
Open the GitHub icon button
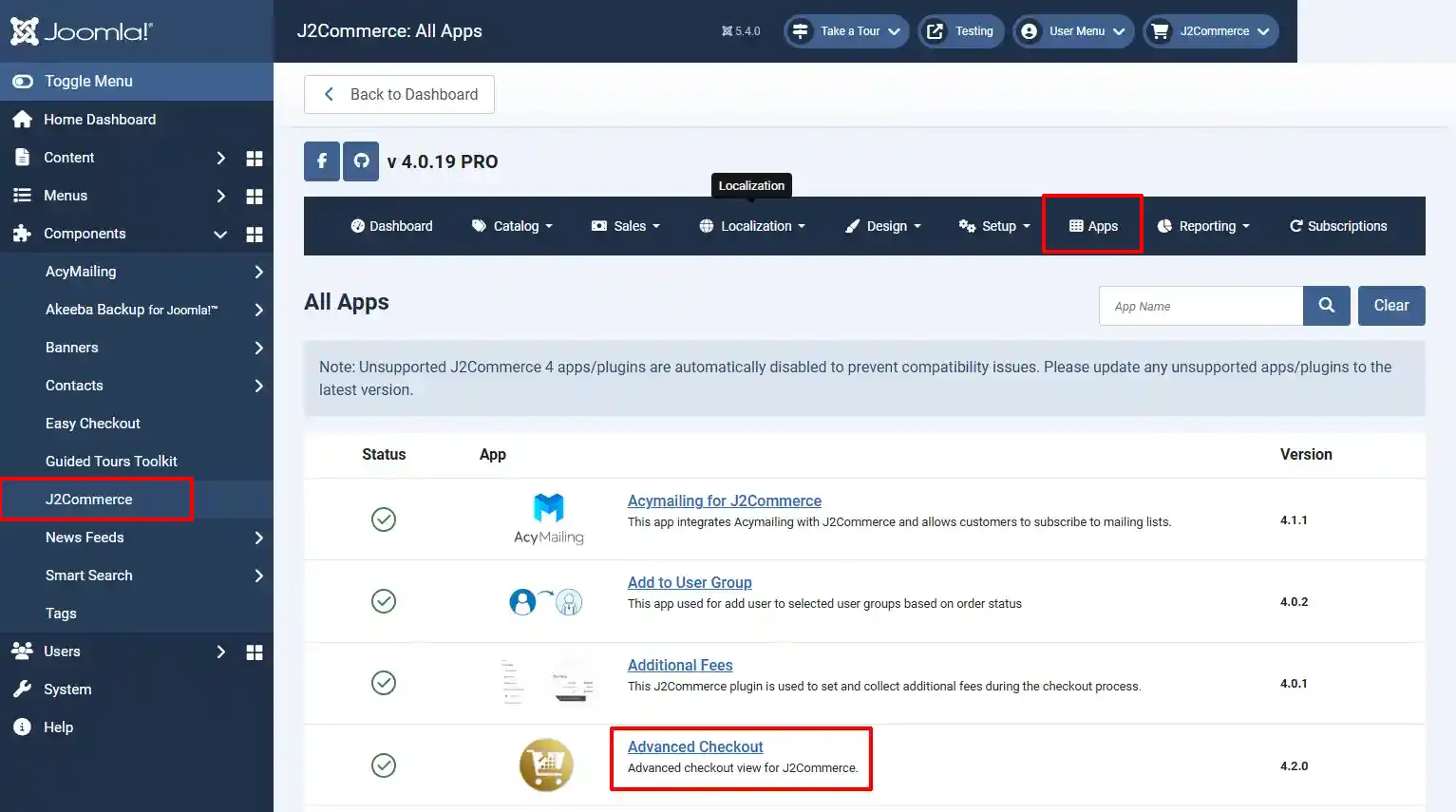(x=361, y=161)
